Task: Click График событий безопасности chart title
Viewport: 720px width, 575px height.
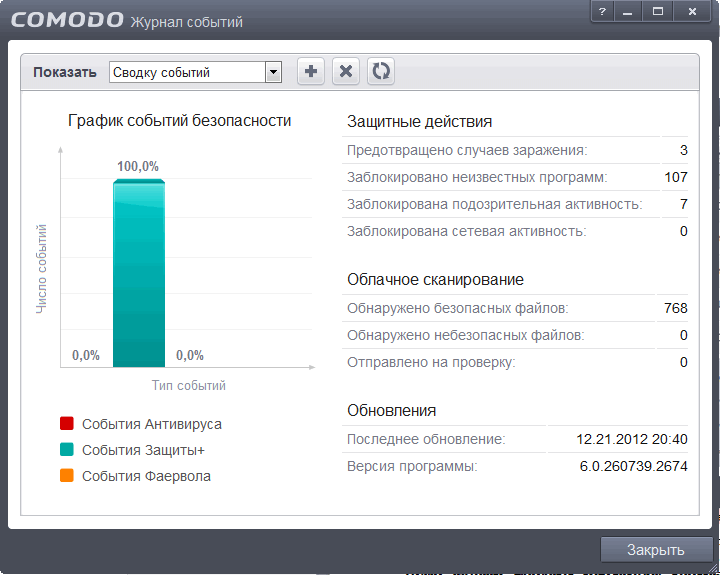Action: point(180,121)
